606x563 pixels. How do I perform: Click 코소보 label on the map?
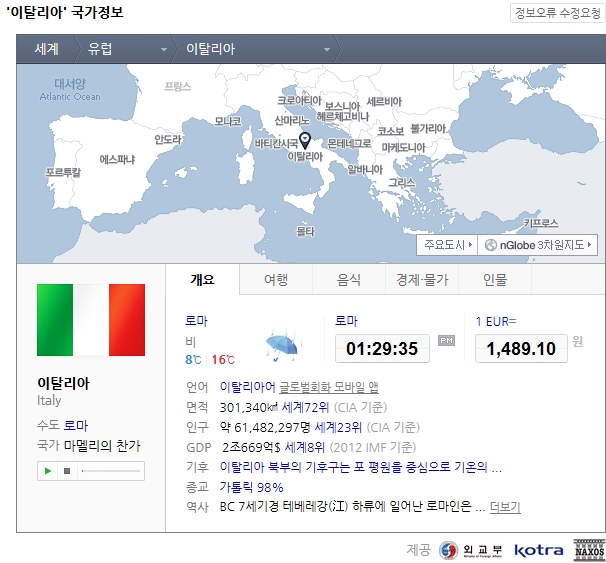click(391, 131)
